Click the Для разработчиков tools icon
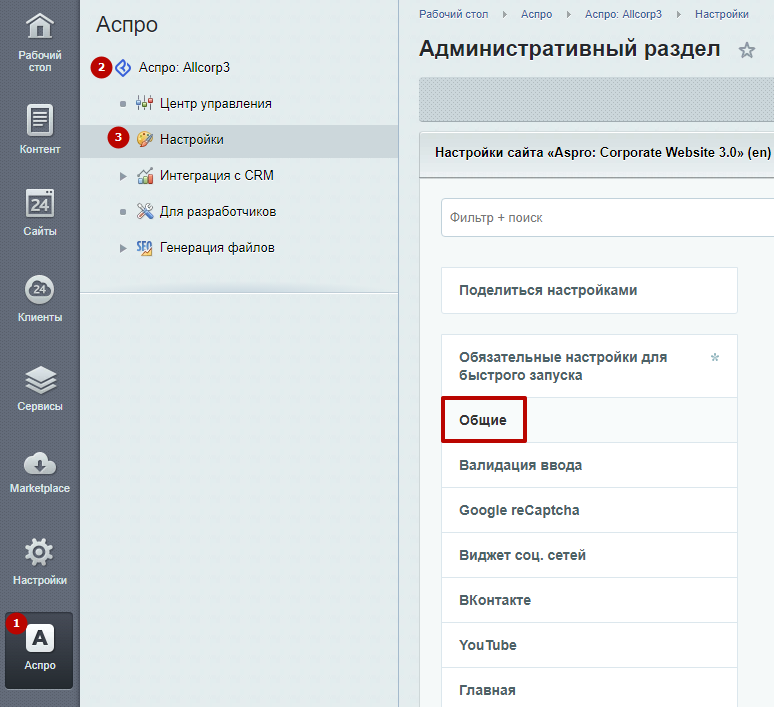774x707 pixels. pos(145,211)
